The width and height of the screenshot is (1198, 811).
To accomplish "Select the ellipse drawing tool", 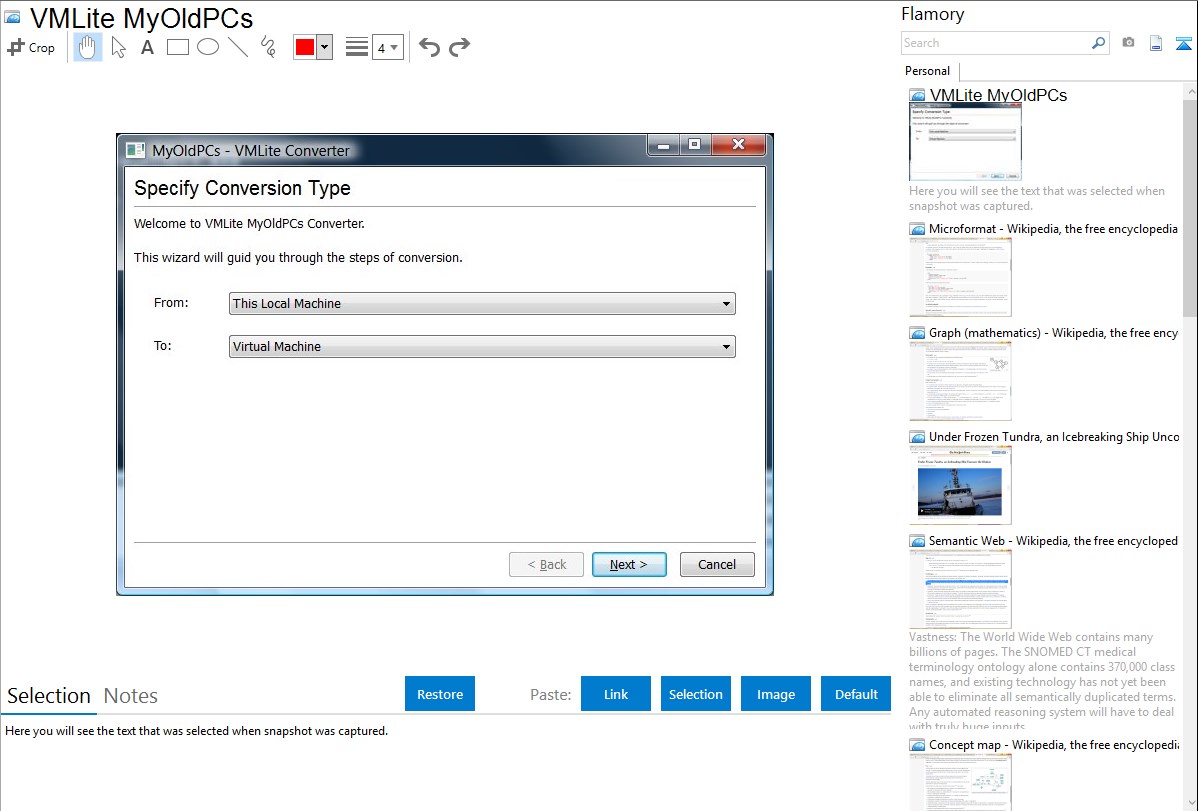I will [208, 47].
